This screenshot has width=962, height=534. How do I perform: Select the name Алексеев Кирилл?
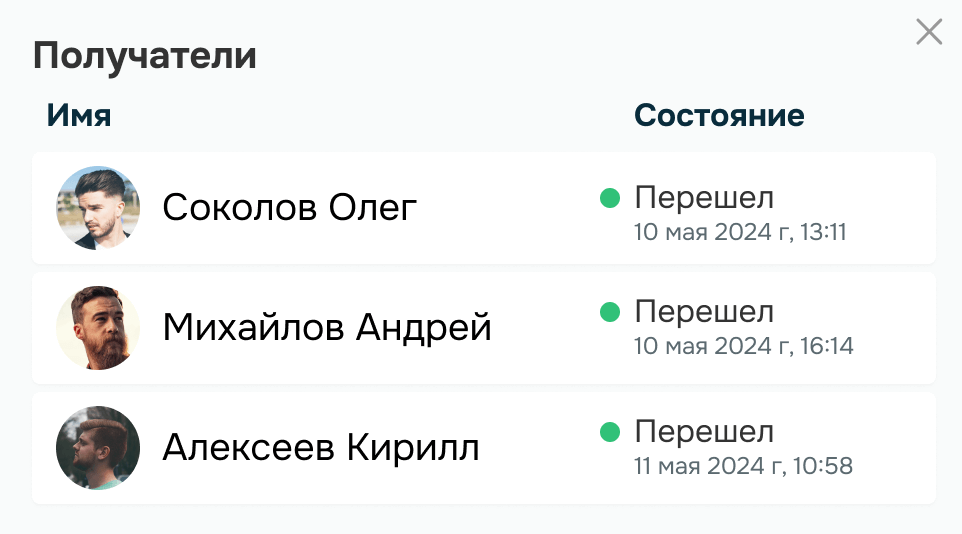click(x=321, y=448)
